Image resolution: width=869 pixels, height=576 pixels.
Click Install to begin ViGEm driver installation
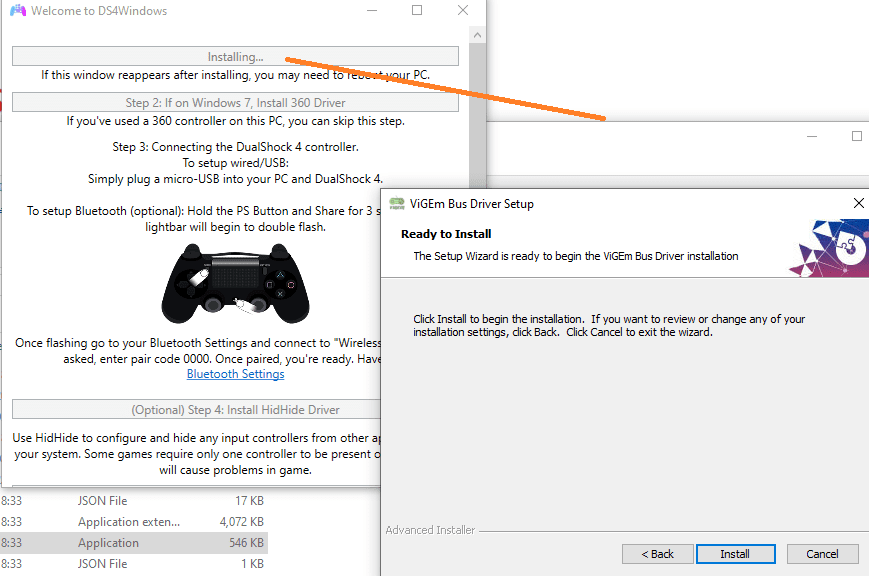point(735,554)
